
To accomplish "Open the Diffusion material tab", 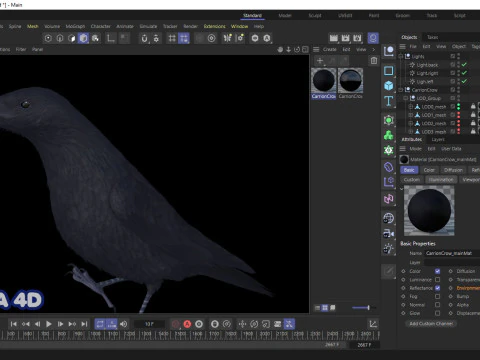I will click(x=453, y=170).
